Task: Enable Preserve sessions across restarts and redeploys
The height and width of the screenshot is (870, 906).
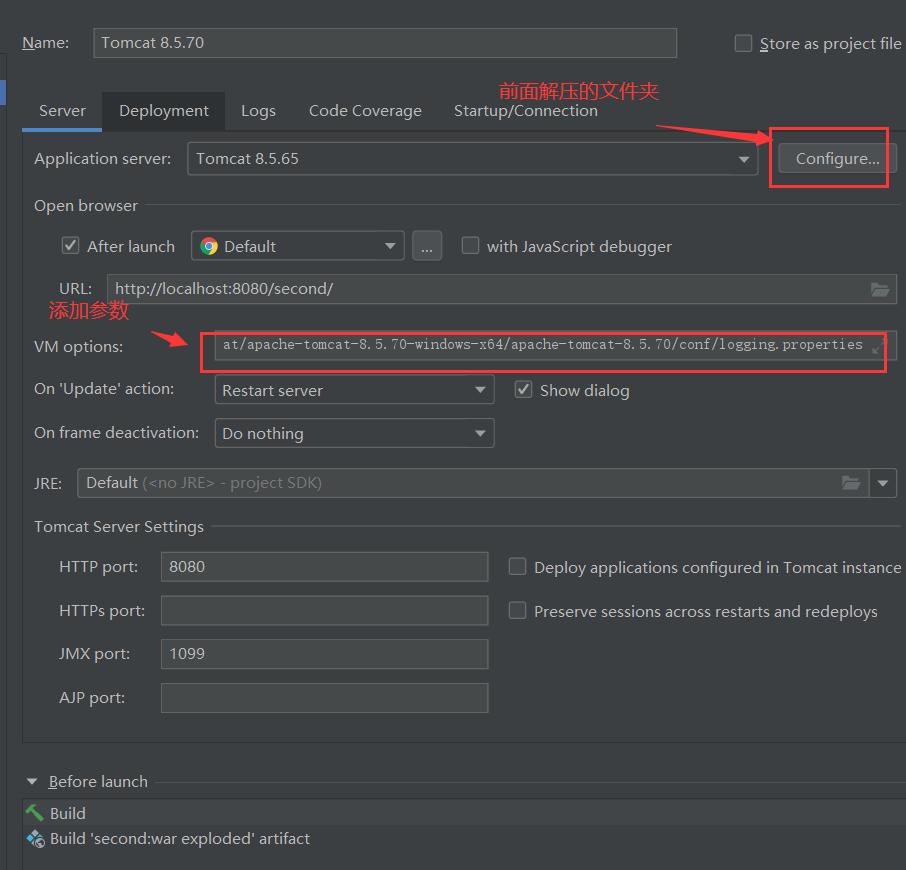Action: coord(517,611)
